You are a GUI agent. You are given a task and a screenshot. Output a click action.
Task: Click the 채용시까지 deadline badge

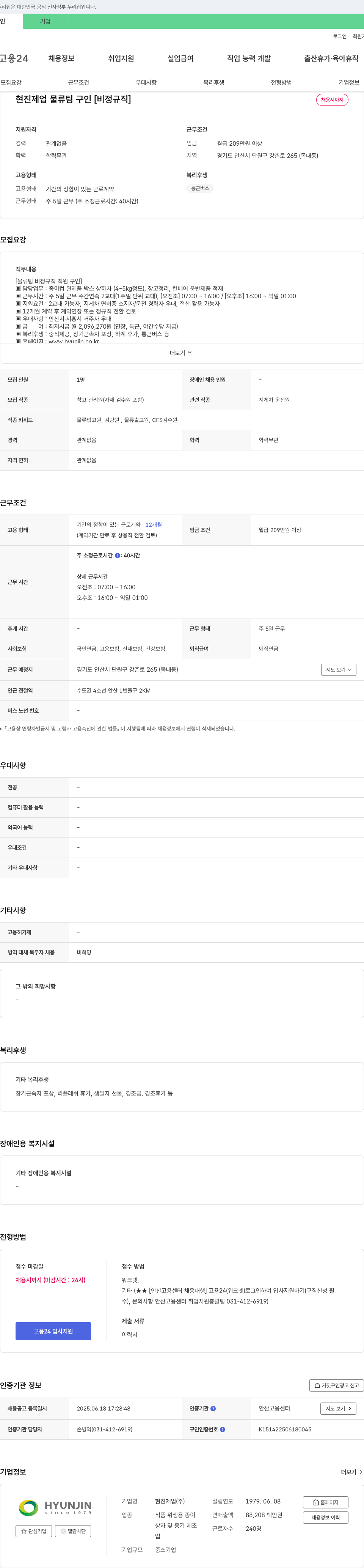pyautogui.click(x=333, y=100)
